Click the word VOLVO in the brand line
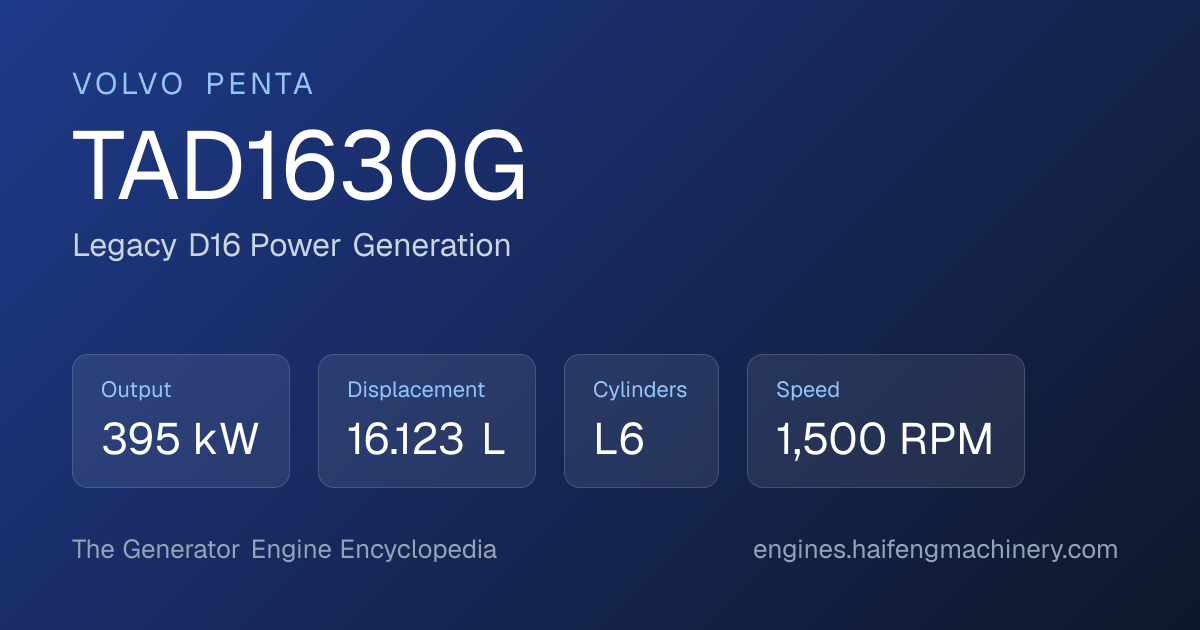Viewport: 1200px width, 630px height. [128, 85]
